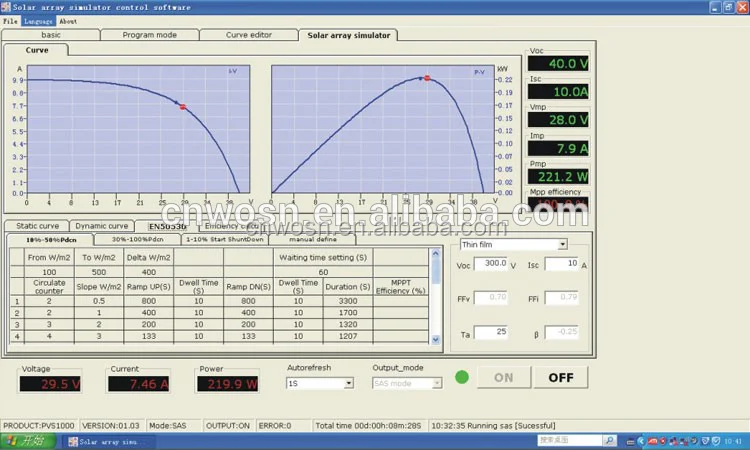
Task: Open the Thin film panel type dropdown
Action: coord(562,244)
